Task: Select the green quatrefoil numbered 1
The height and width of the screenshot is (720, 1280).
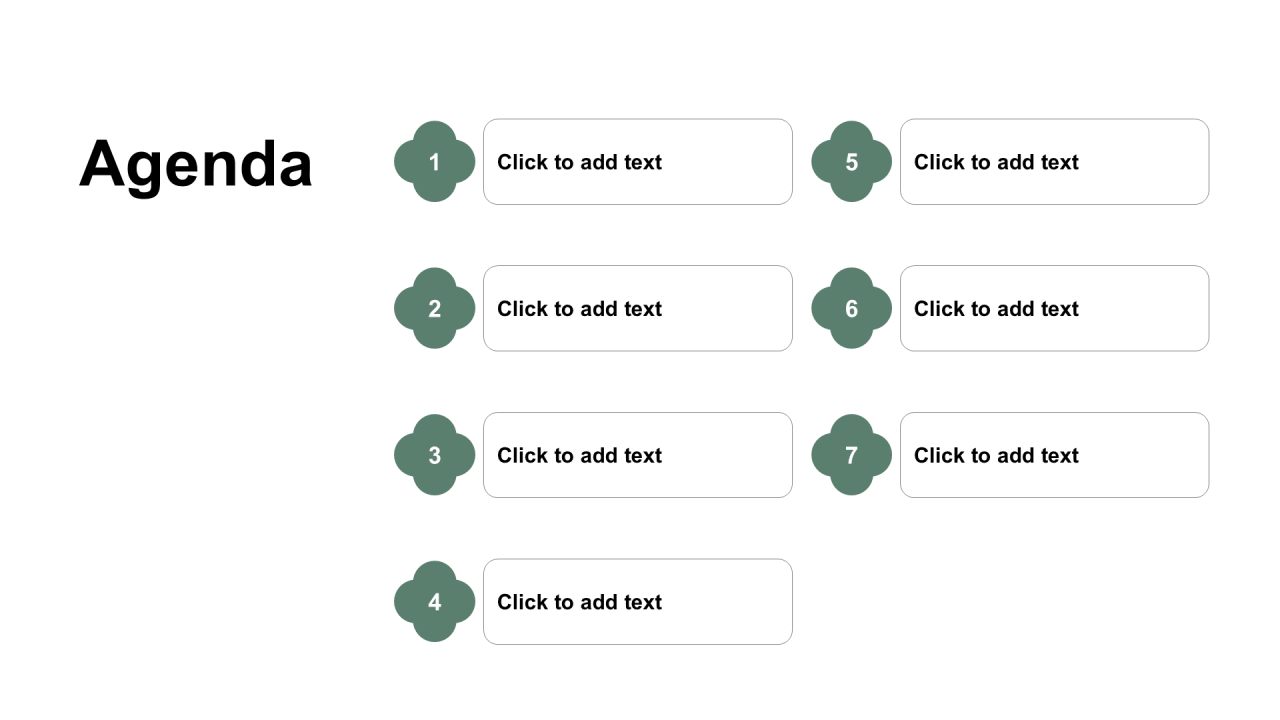Action: 434,162
